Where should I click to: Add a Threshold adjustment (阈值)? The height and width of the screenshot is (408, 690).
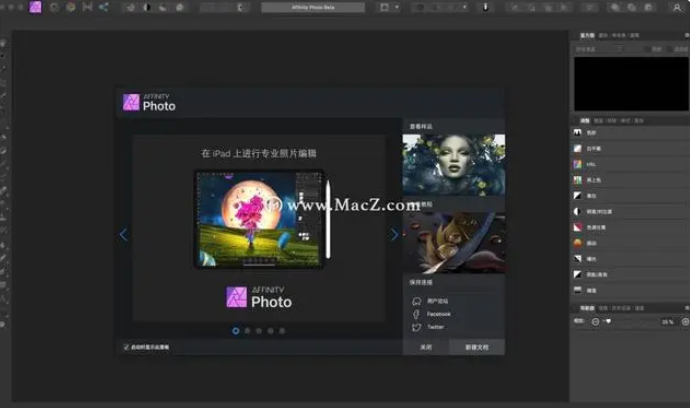click(x=630, y=290)
